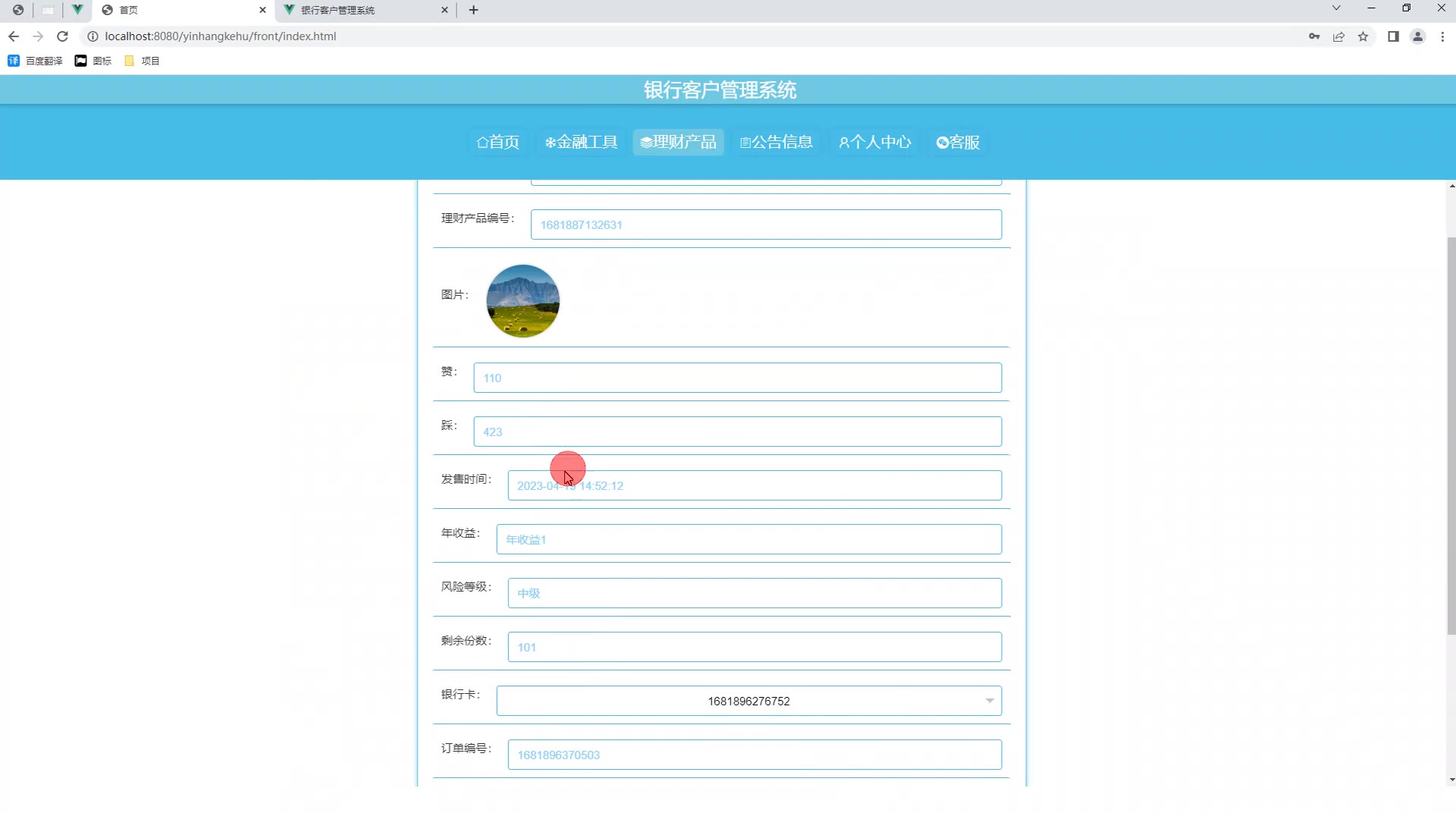The image size is (1456, 813).
Task: Open the tab search chevron
Action: pyautogui.click(x=1336, y=8)
